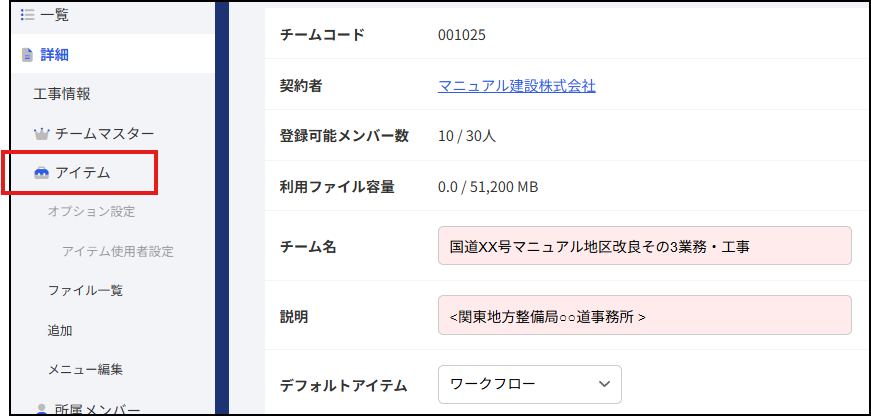Image resolution: width=871 pixels, height=416 pixels.
Task: Click the crown icon for チームマスター
Action: click(42, 134)
